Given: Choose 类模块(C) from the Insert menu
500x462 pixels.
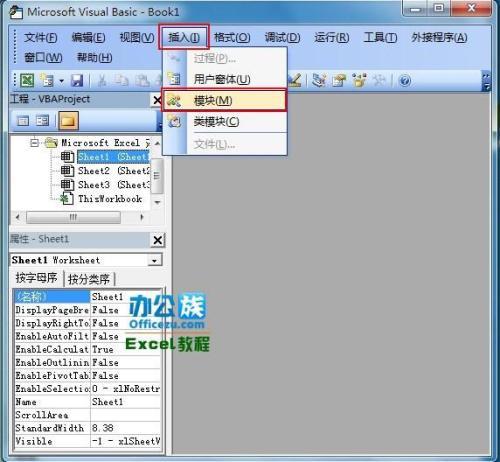Looking at the screenshot, I should 224,121.
